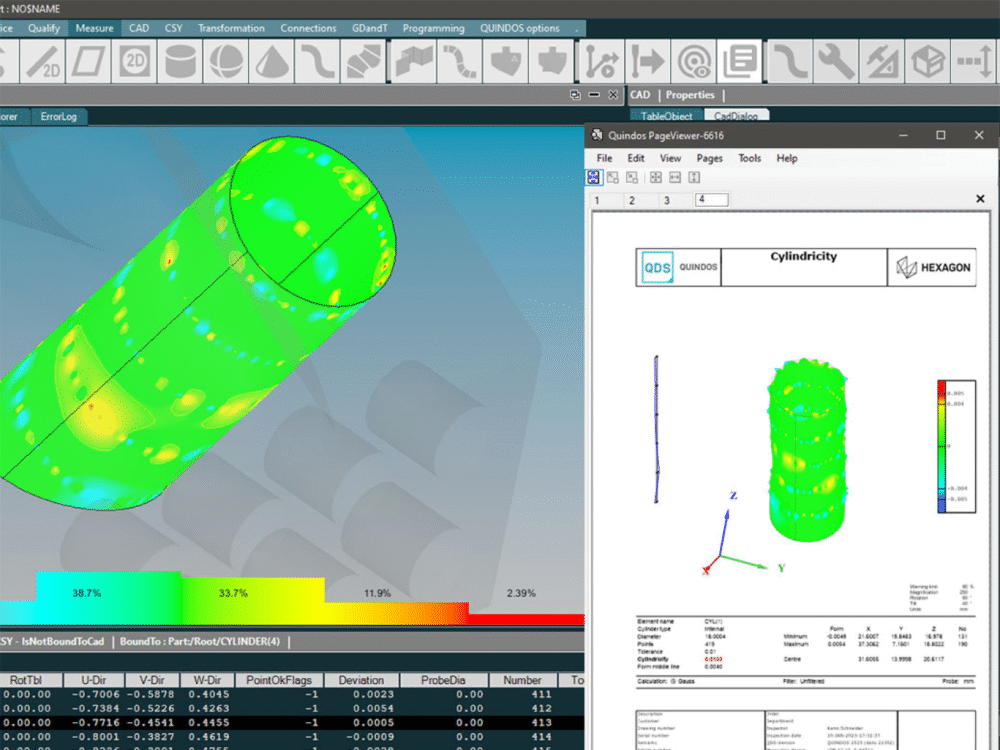This screenshot has height=750, width=1000.
Task: Go to page tab 1 in PageViewer
Action: [x=597, y=200]
